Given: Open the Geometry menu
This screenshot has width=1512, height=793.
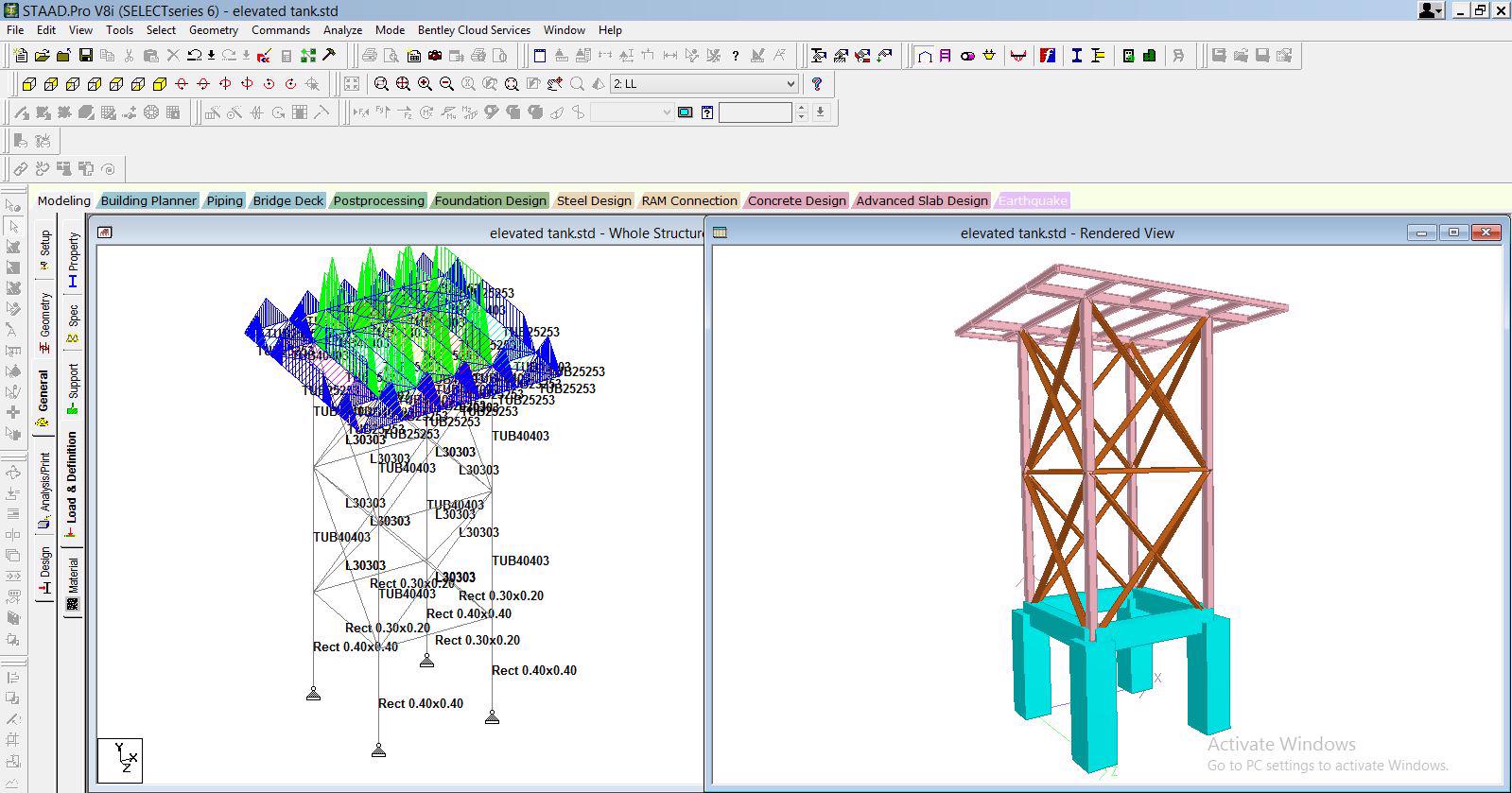Looking at the screenshot, I should tap(214, 30).
